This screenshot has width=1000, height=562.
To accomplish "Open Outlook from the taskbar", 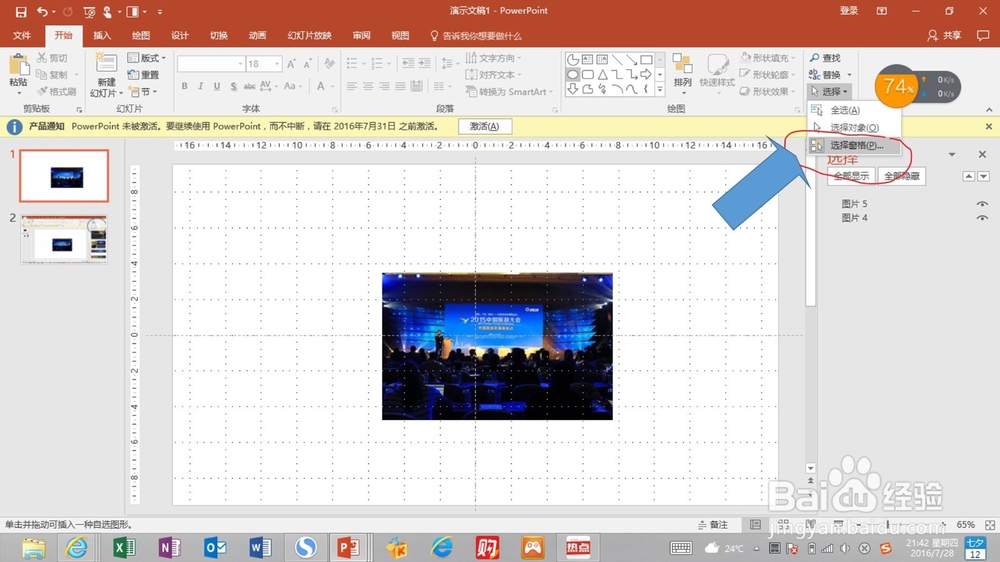I will point(215,547).
